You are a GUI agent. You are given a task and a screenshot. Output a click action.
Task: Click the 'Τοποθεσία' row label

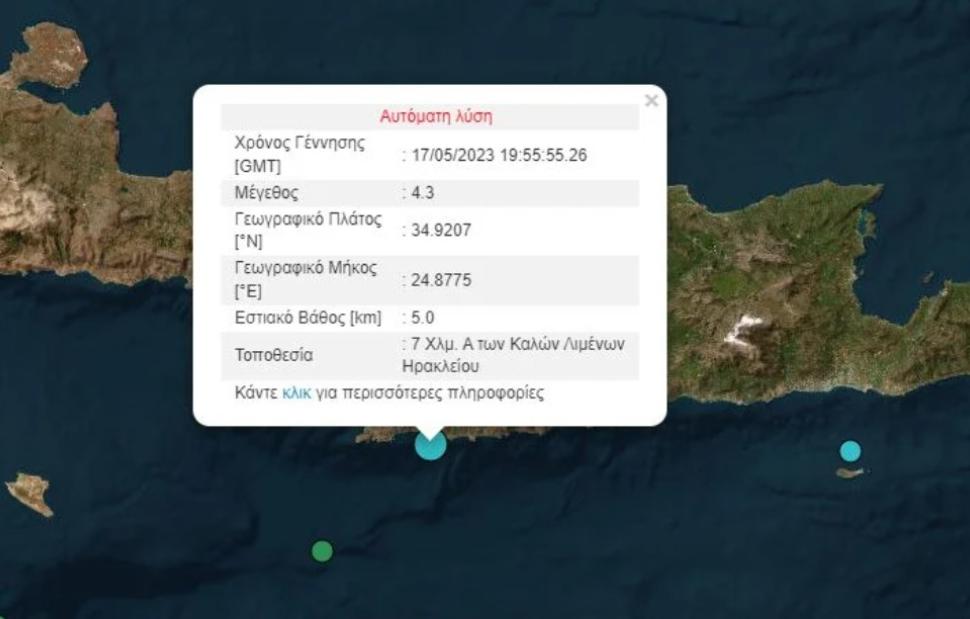[273, 355]
